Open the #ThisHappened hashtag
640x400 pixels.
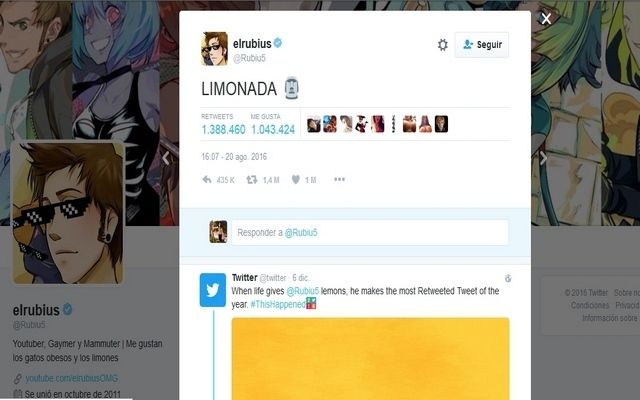click(x=278, y=304)
